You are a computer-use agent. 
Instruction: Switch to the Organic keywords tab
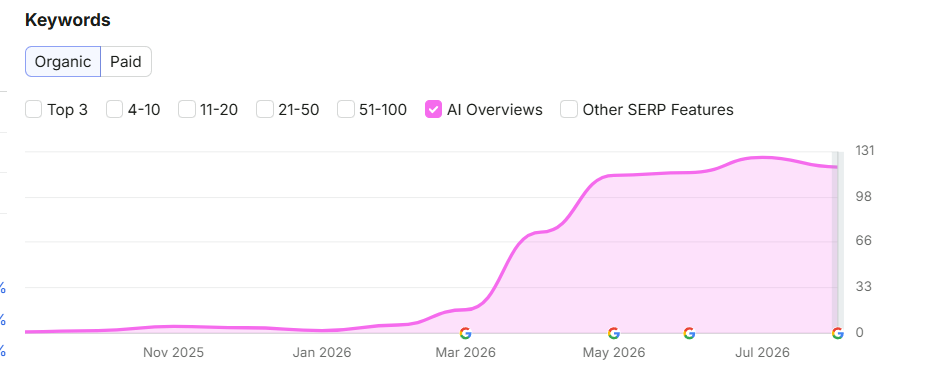tap(63, 61)
